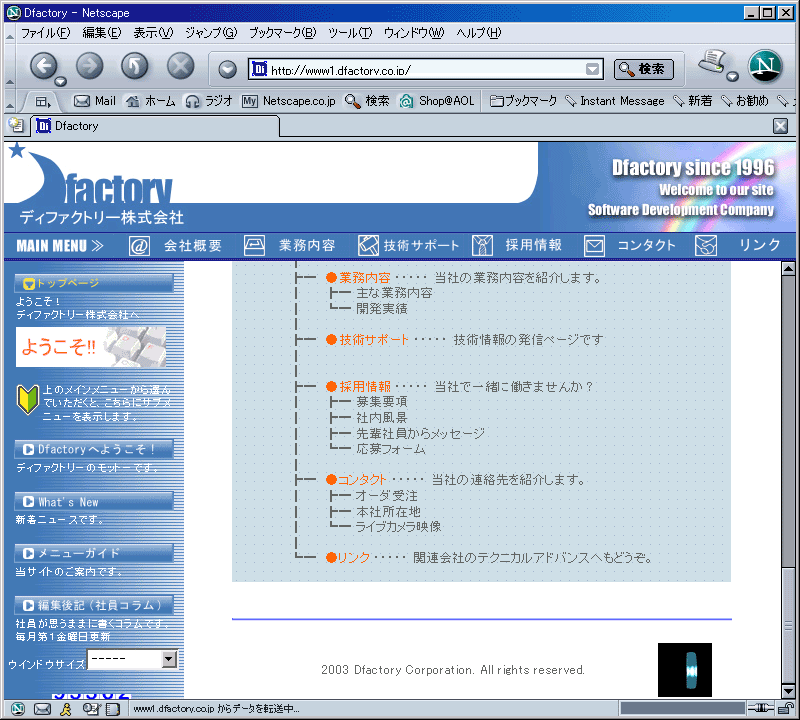This screenshot has height=720, width=800.
Task: Open Mail from the personal toolbar
Action: pos(95,101)
